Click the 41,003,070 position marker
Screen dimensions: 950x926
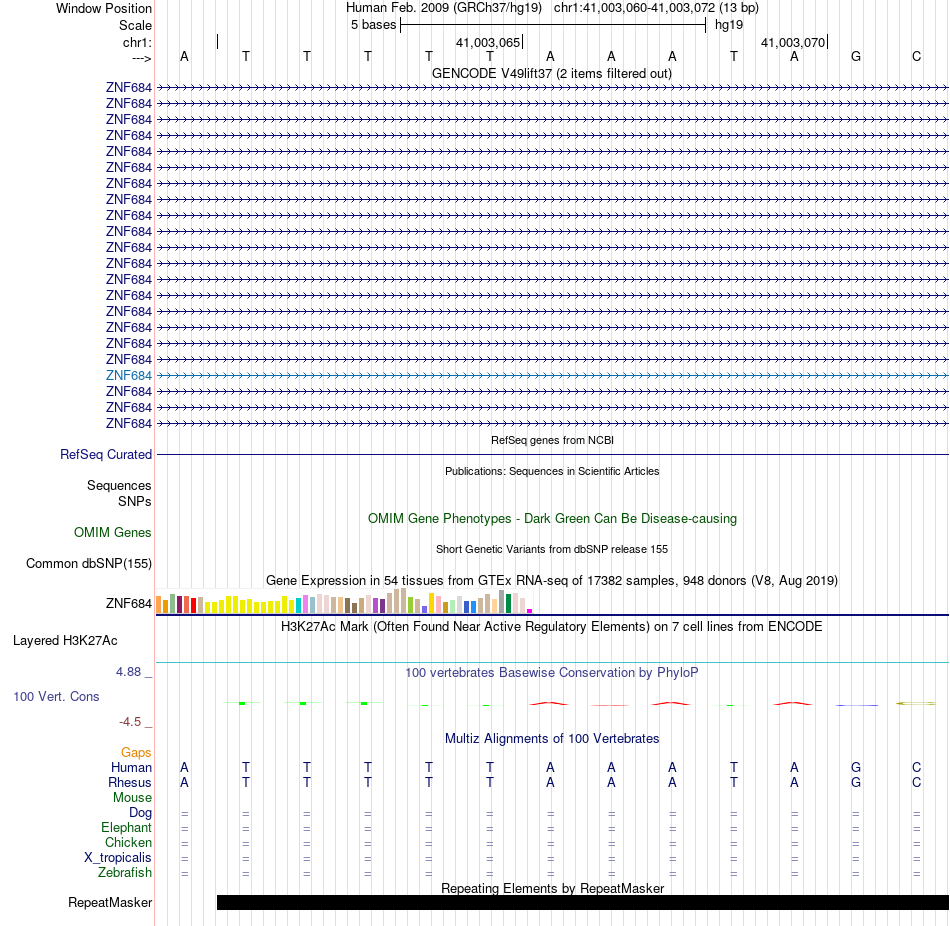[793, 42]
